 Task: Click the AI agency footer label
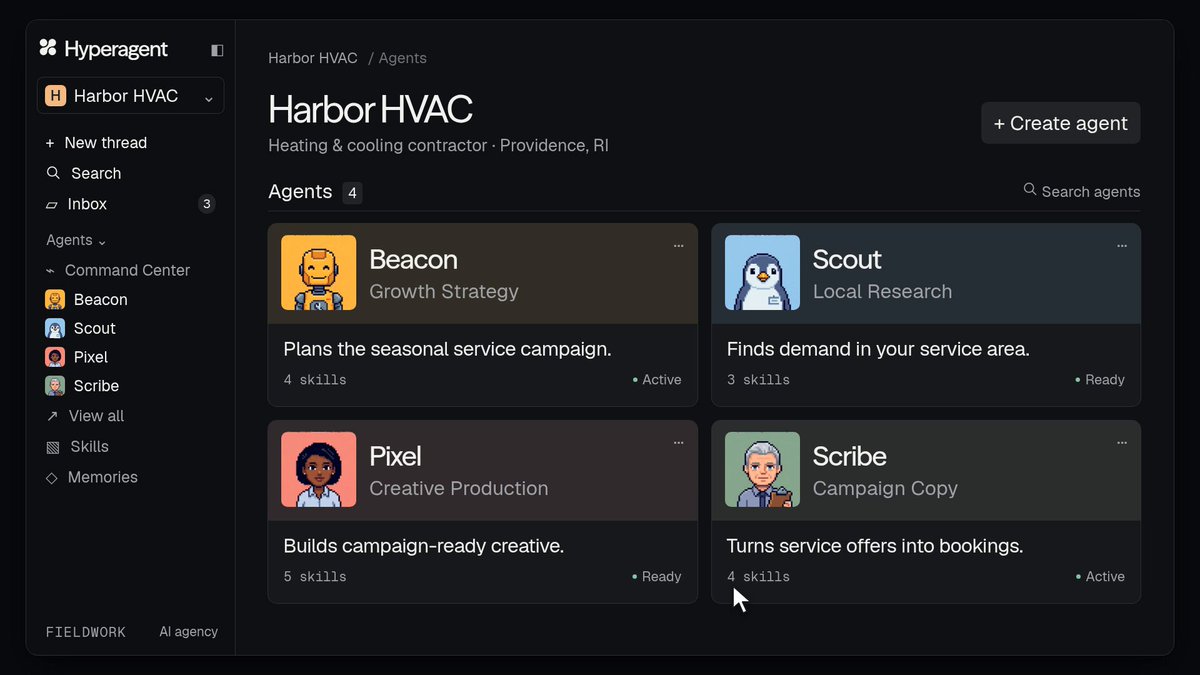pyautogui.click(x=188, y=632)
